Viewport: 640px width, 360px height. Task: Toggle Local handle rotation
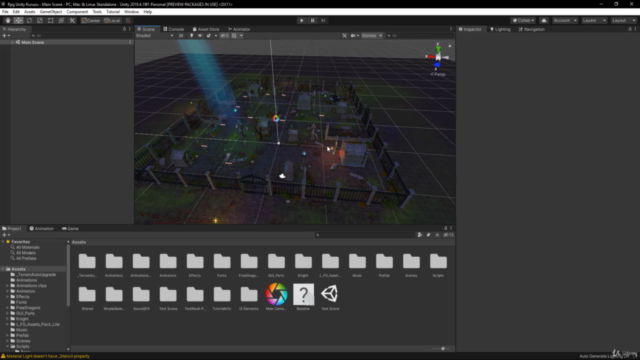112,20
